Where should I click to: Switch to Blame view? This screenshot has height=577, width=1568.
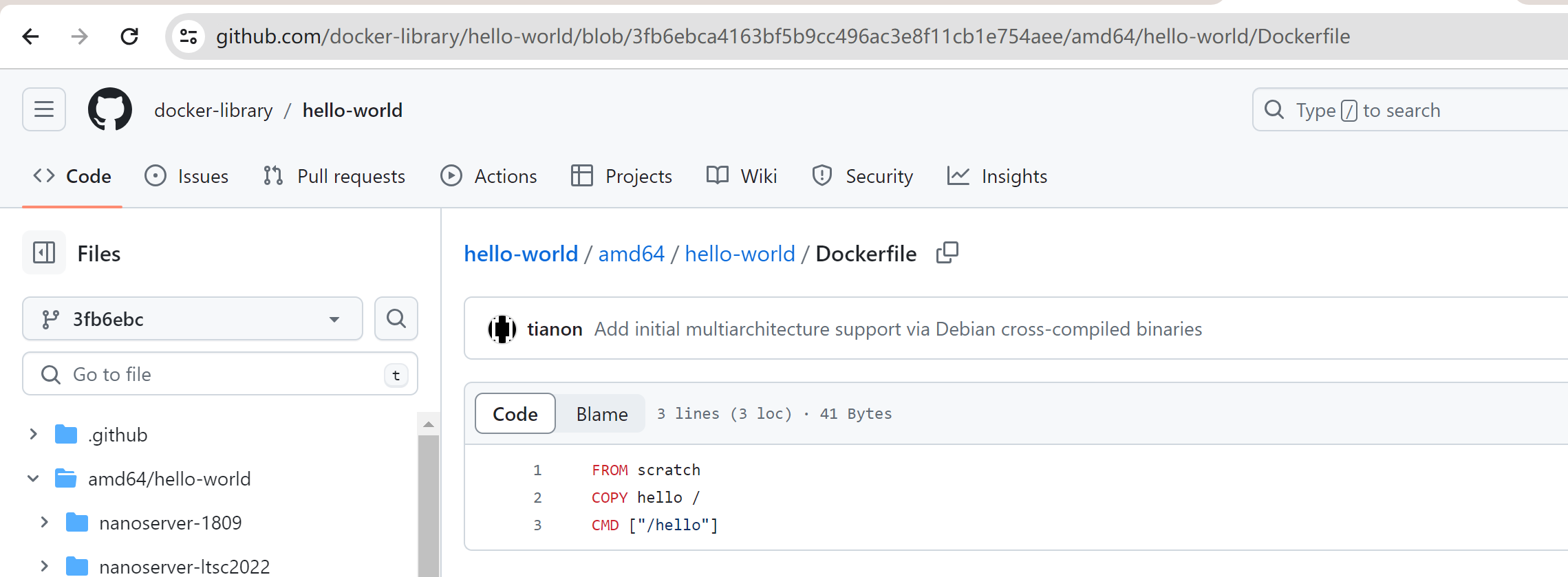point(601,414)
